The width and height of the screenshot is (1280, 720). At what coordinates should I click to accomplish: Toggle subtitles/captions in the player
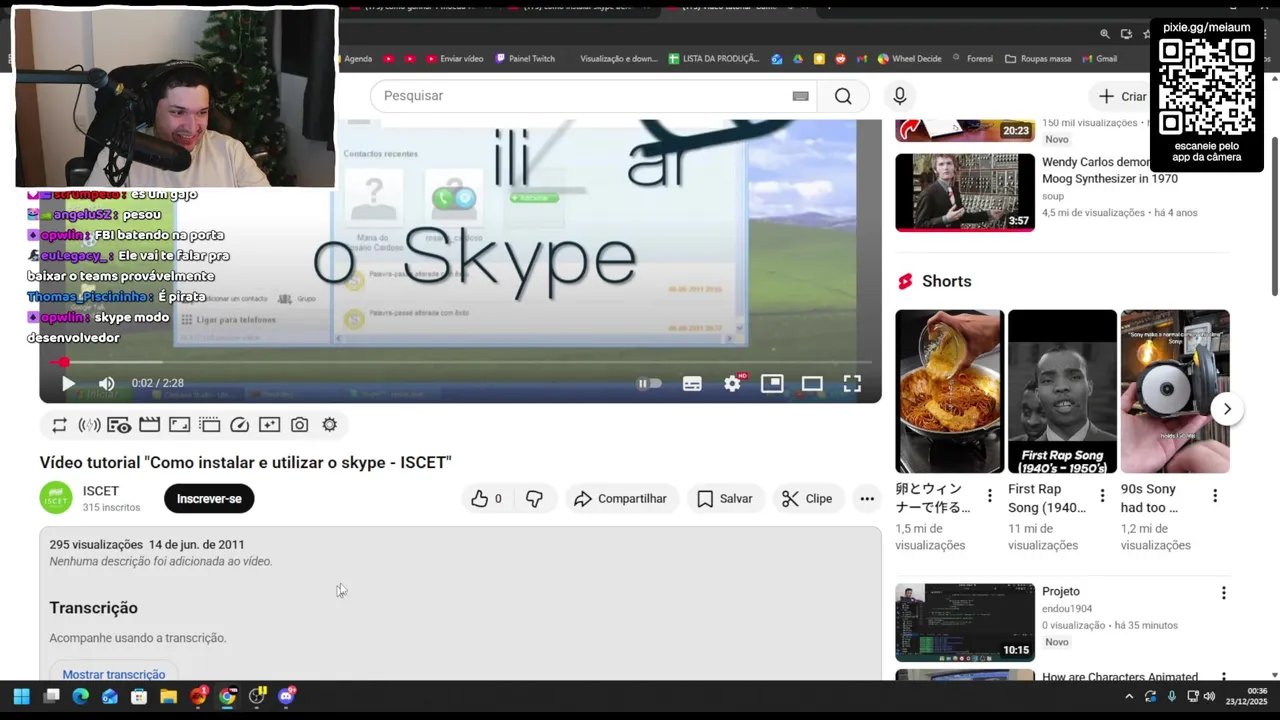[692, 383]
